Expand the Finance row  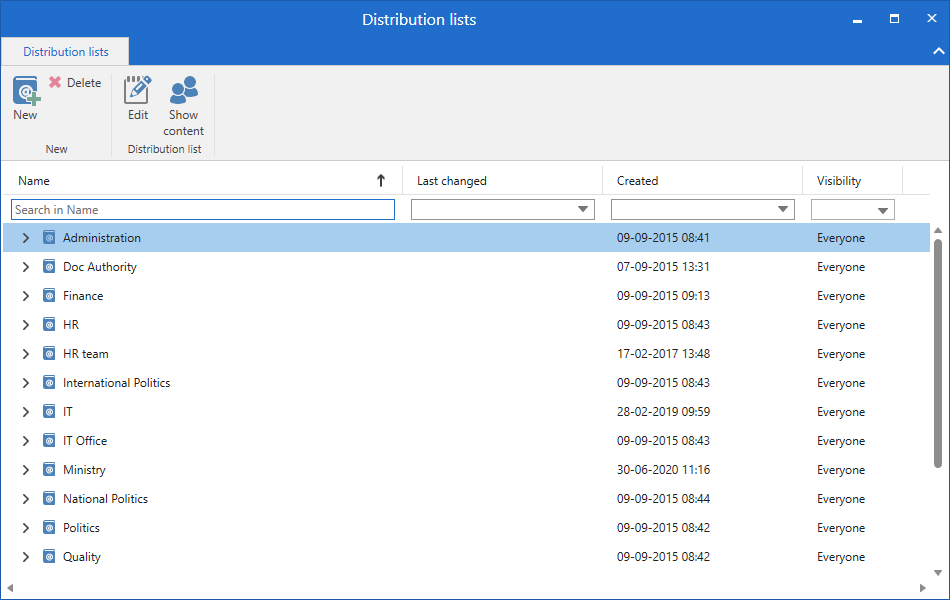[25, 296]
